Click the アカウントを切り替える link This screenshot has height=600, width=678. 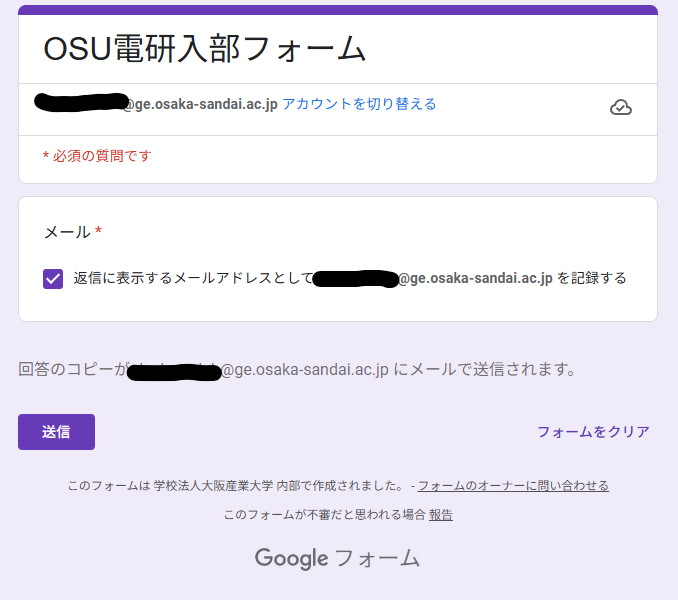tap(359, 104)
